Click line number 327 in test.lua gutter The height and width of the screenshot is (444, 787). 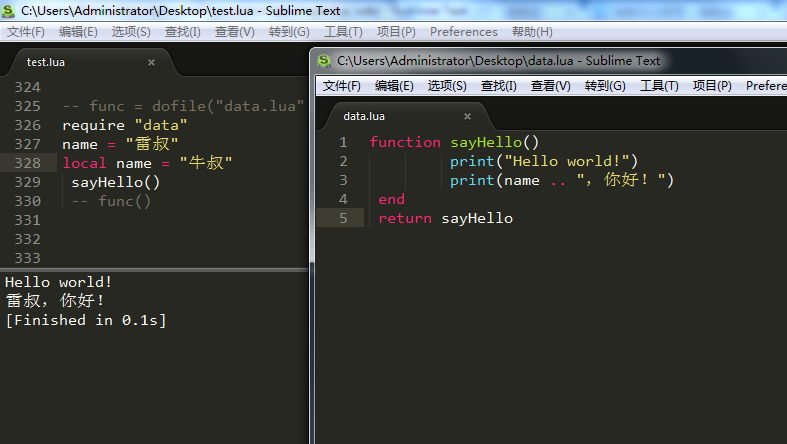pos(28,144)
